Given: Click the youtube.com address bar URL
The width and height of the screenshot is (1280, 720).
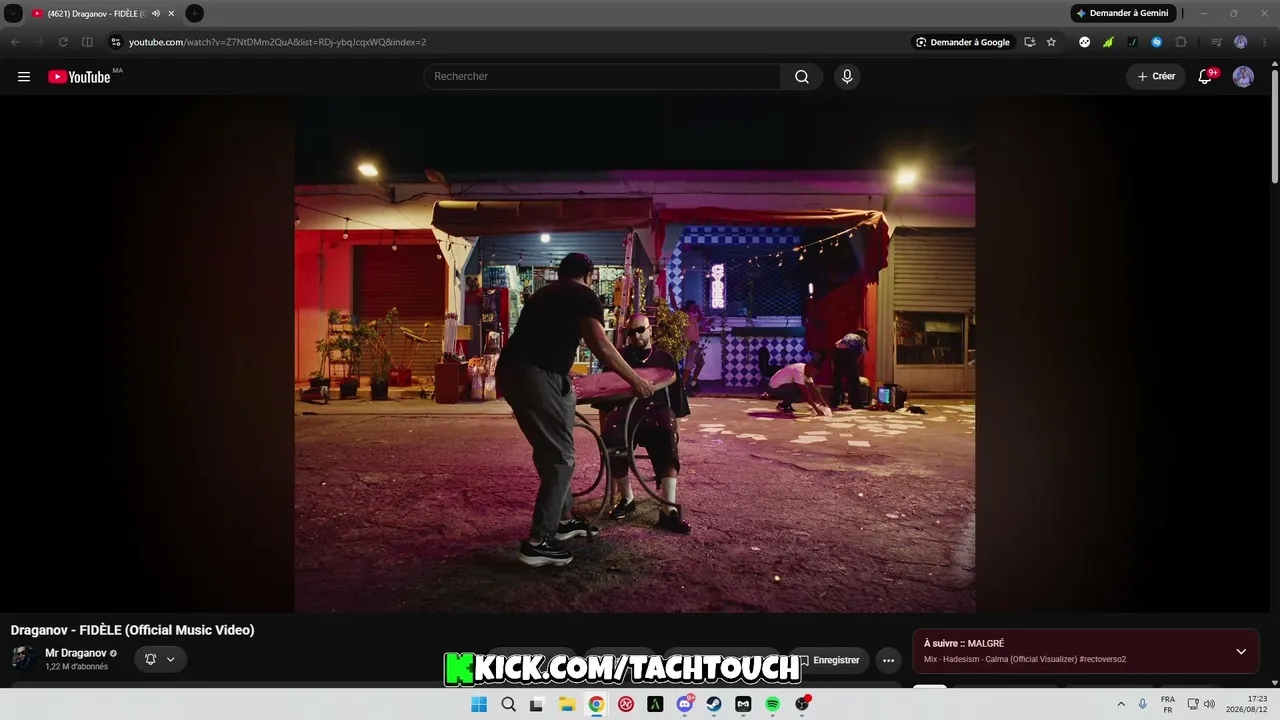Looking at the screenshot, I should [278, 42].
